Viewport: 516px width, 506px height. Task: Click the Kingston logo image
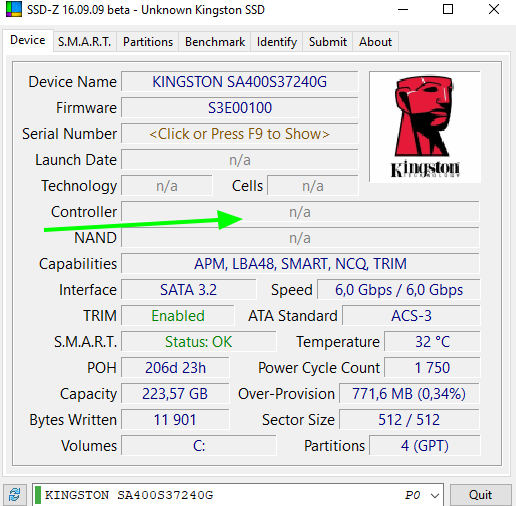425,127
